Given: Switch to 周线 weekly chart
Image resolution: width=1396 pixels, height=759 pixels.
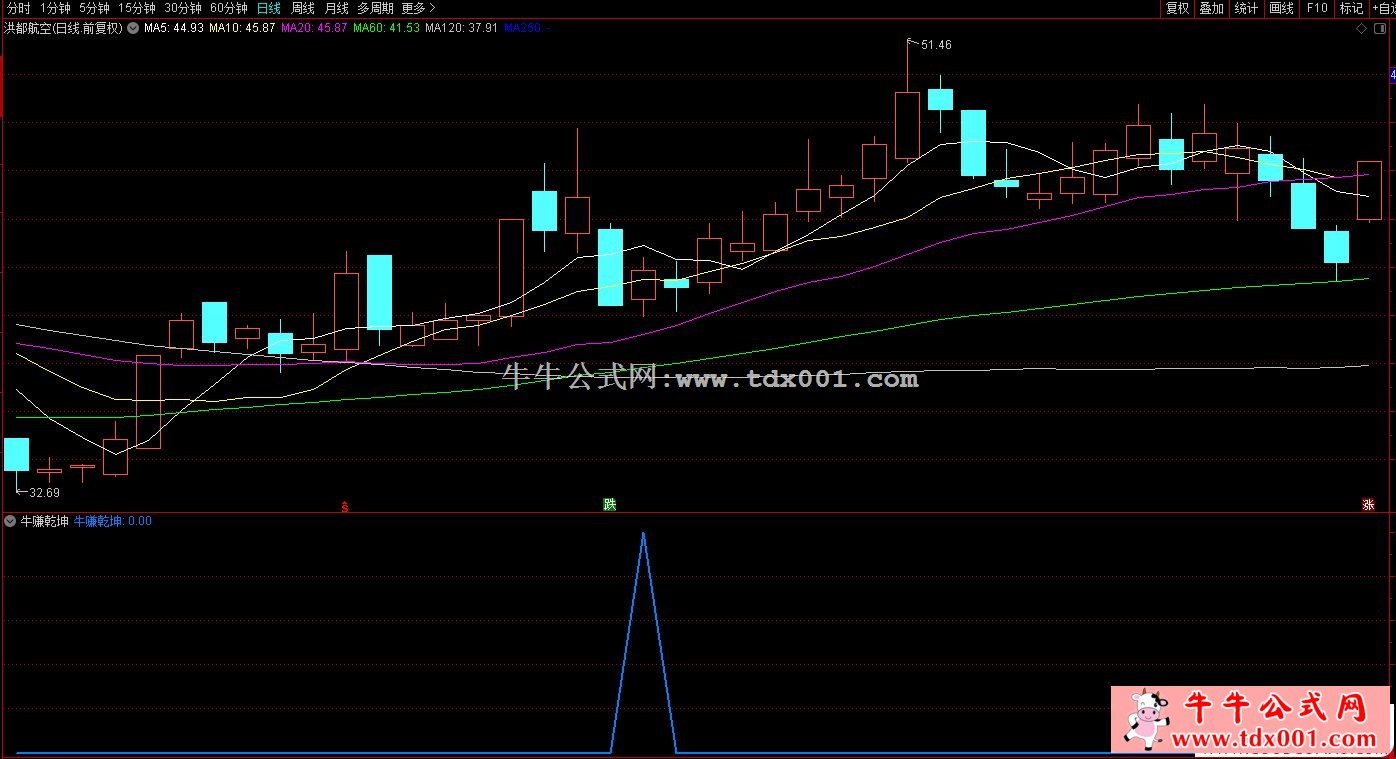Looking at the screenshot, I should pyautogui.click(x=303, y=8).
